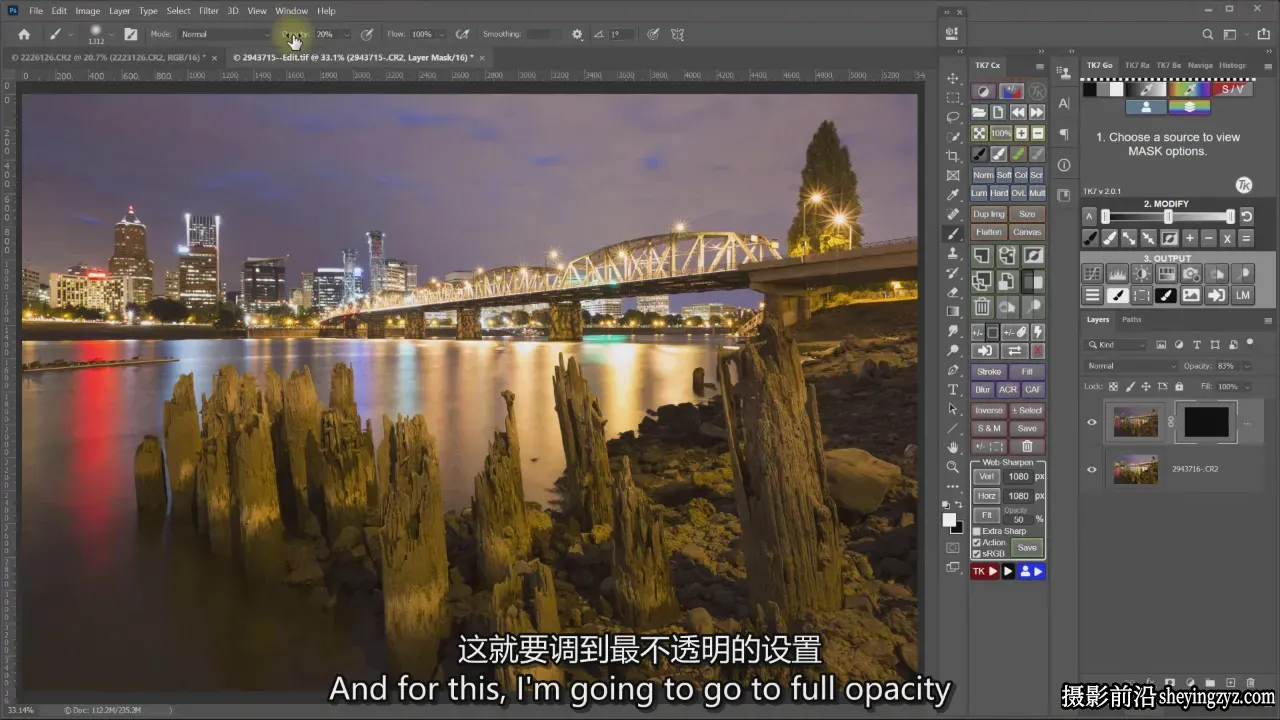Viewport: 1280px width, 720px height.
Task: Click Flatten button in TK7 Cx
Action: click(989, 232)
